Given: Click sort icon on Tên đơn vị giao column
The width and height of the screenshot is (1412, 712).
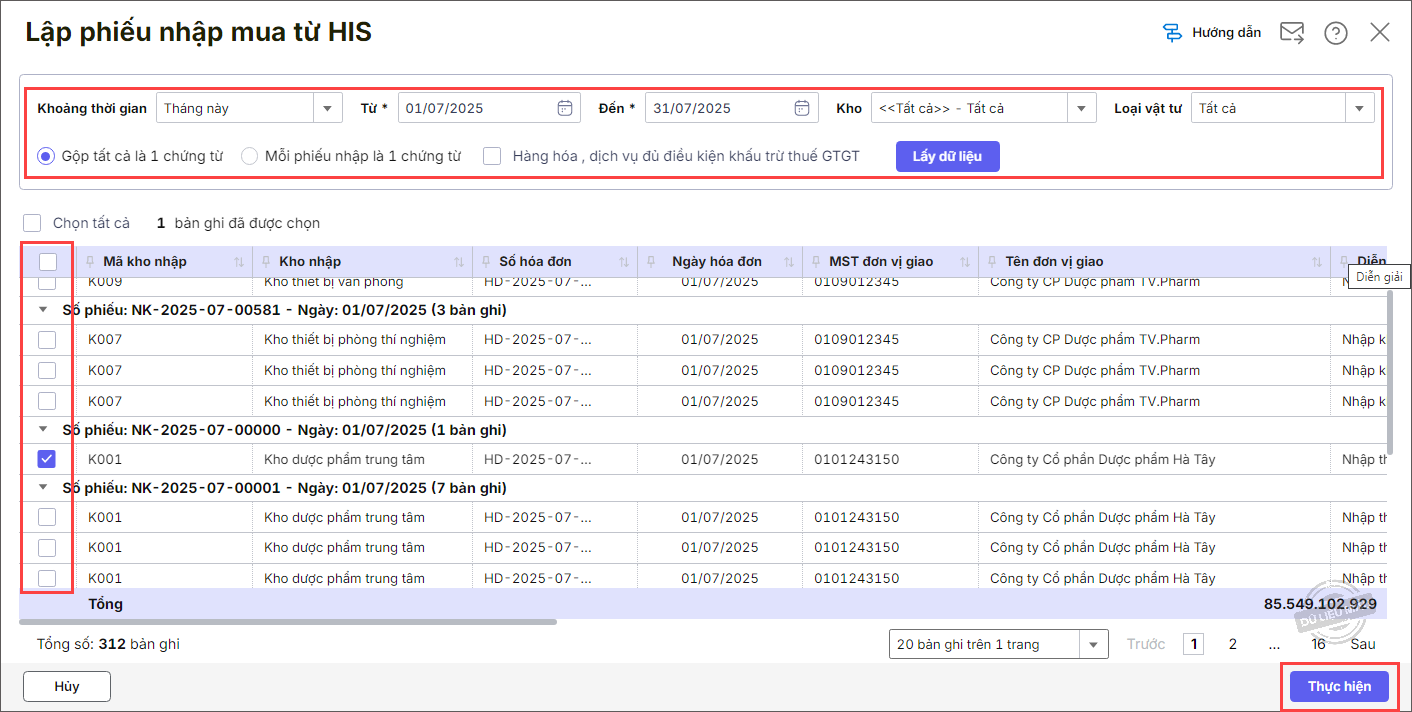Looking at the screenshot, I should [1316, 262].
